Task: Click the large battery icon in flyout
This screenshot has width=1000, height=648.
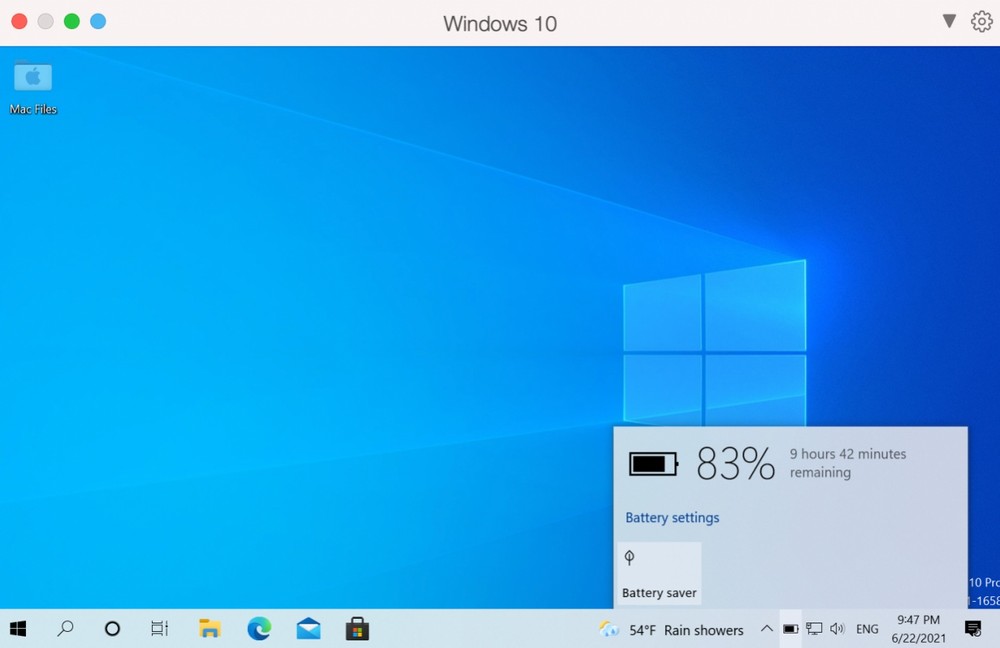Action: [653, 464]
